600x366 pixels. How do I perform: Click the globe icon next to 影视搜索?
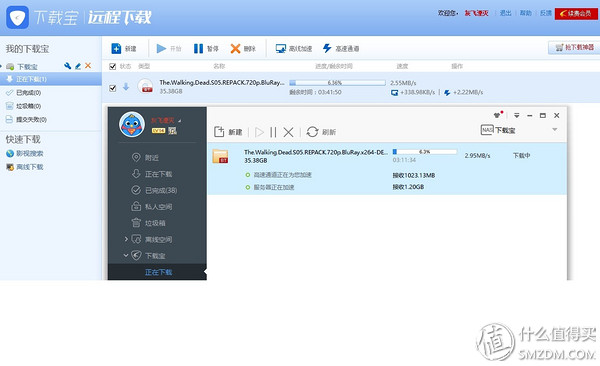(10, 154)
